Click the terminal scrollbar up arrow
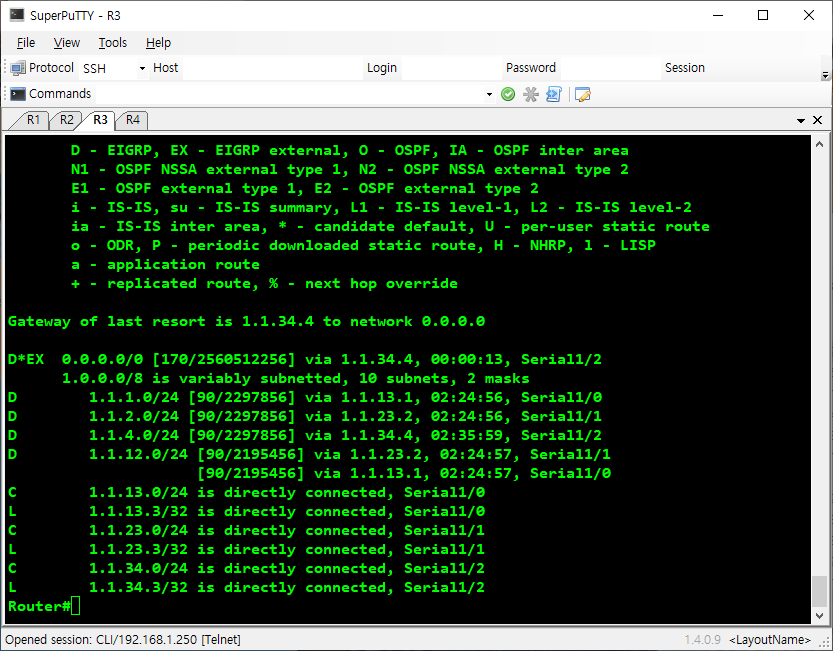This screenshot has width=833, height=651. pyautogui.click(x=819, y=144)
